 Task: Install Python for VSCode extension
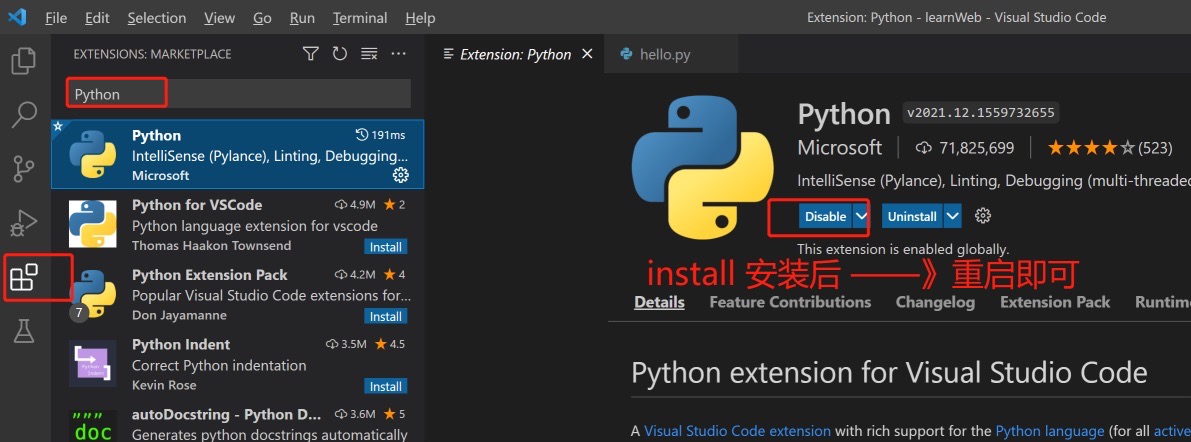pos(386,247)
